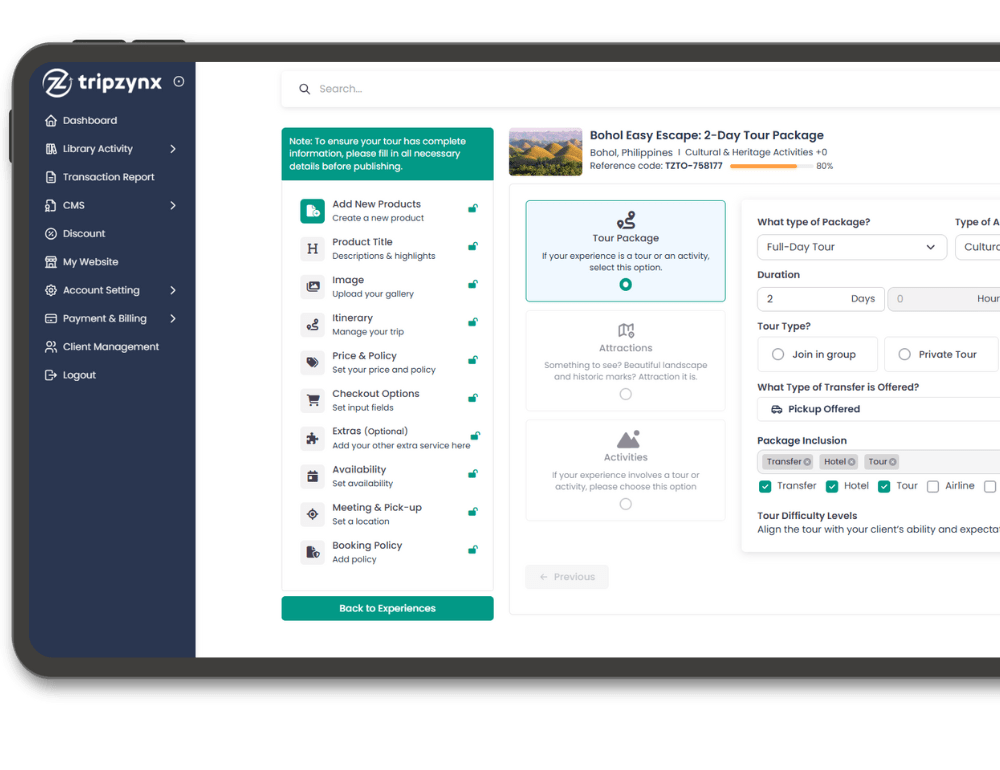The image size is (1000, 770).
Task: Click the Transaction Report document icon
Action: coord(51,177)
